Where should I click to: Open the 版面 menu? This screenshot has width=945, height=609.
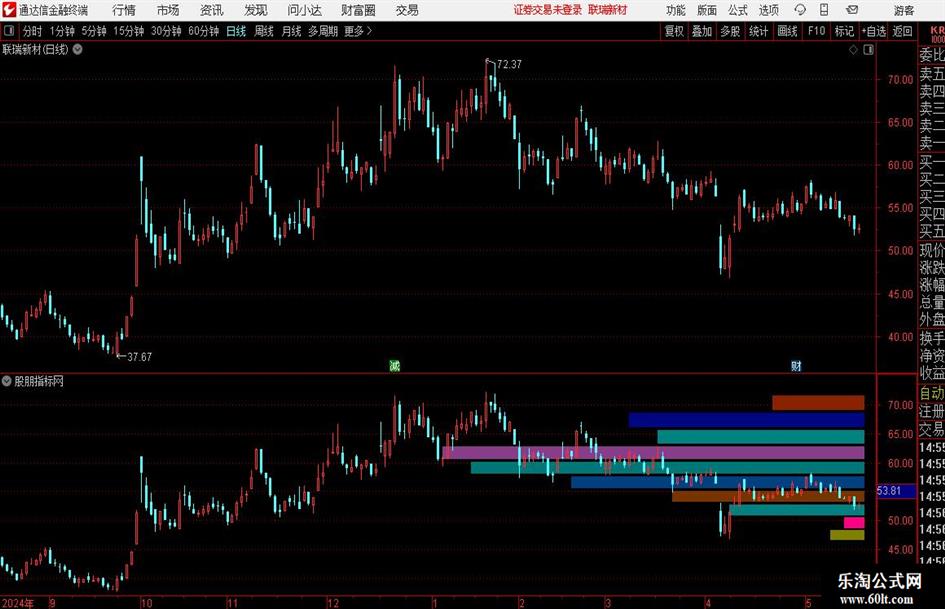point(706,10)
